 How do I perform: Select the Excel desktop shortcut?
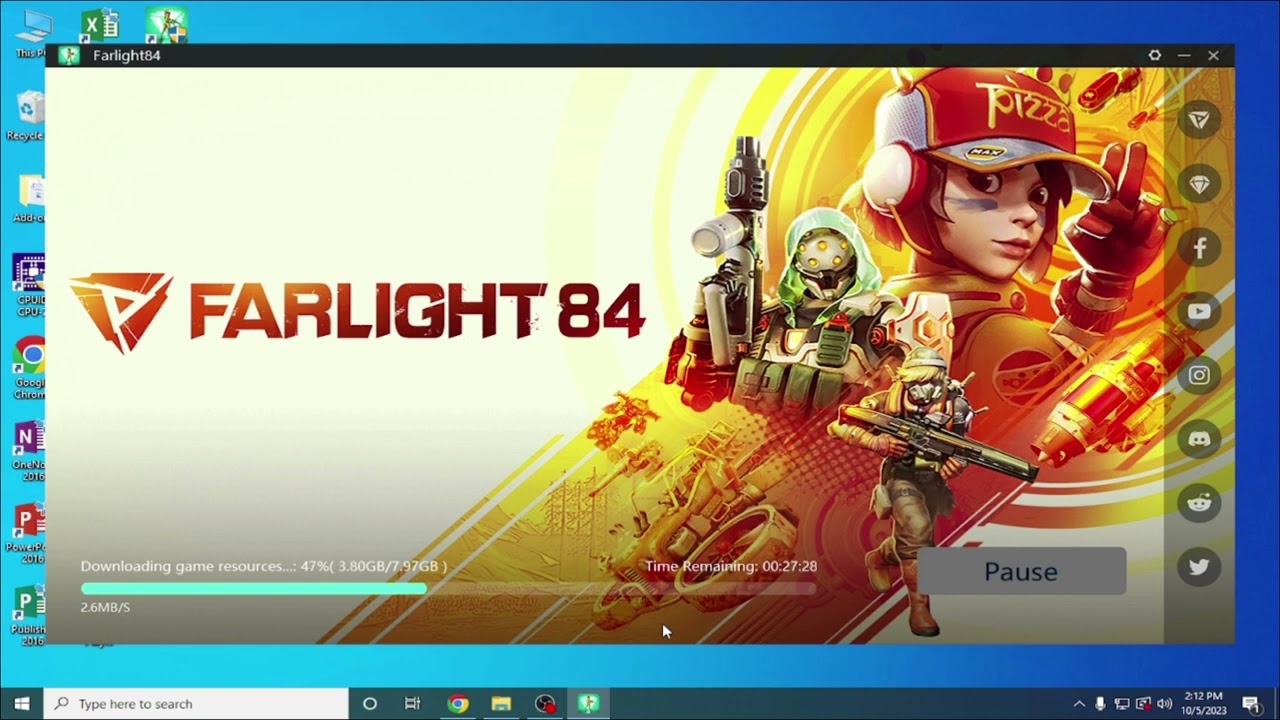(99, 25)
